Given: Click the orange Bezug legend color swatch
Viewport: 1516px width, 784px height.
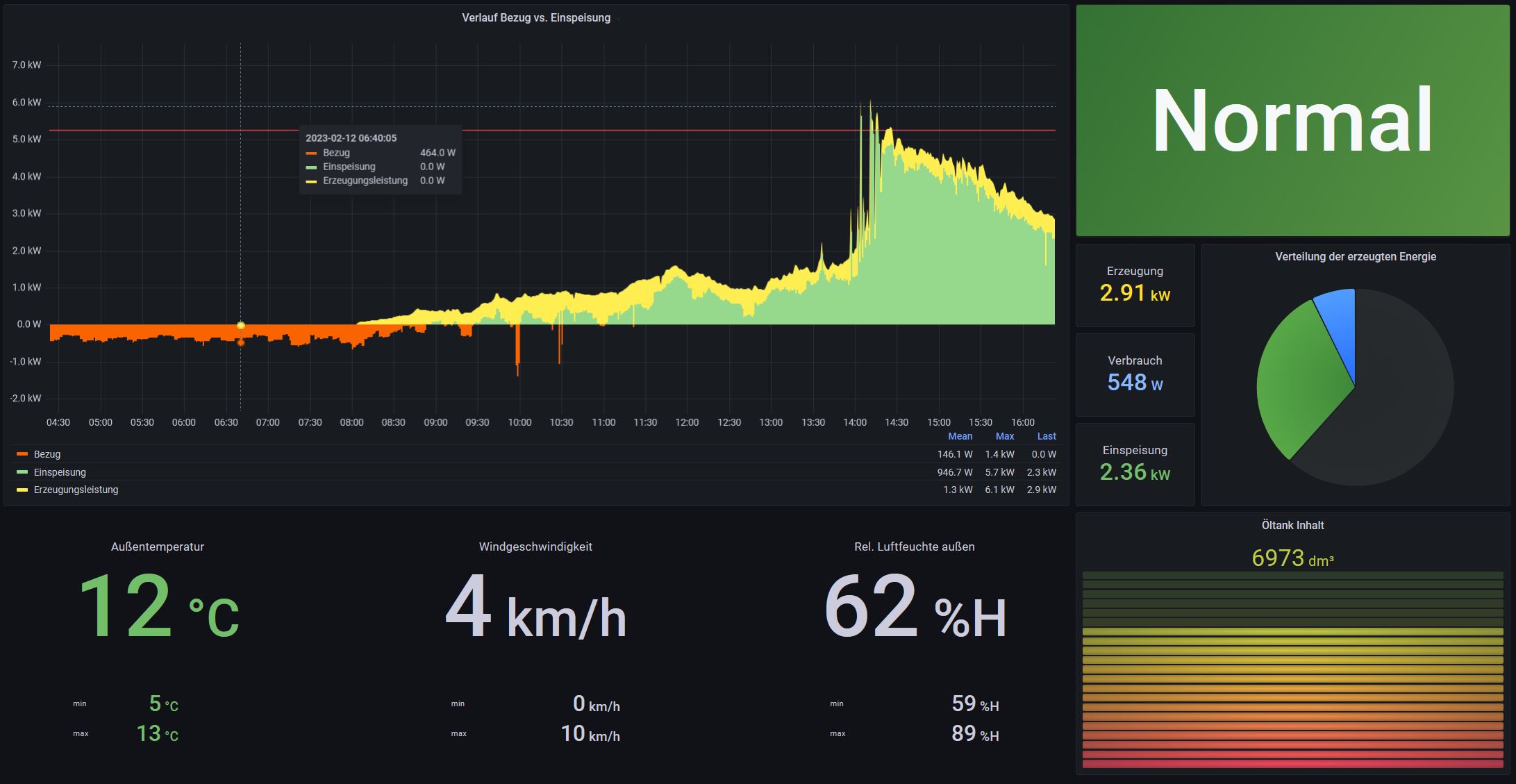Looking at the screenshot, I should 22,454.
